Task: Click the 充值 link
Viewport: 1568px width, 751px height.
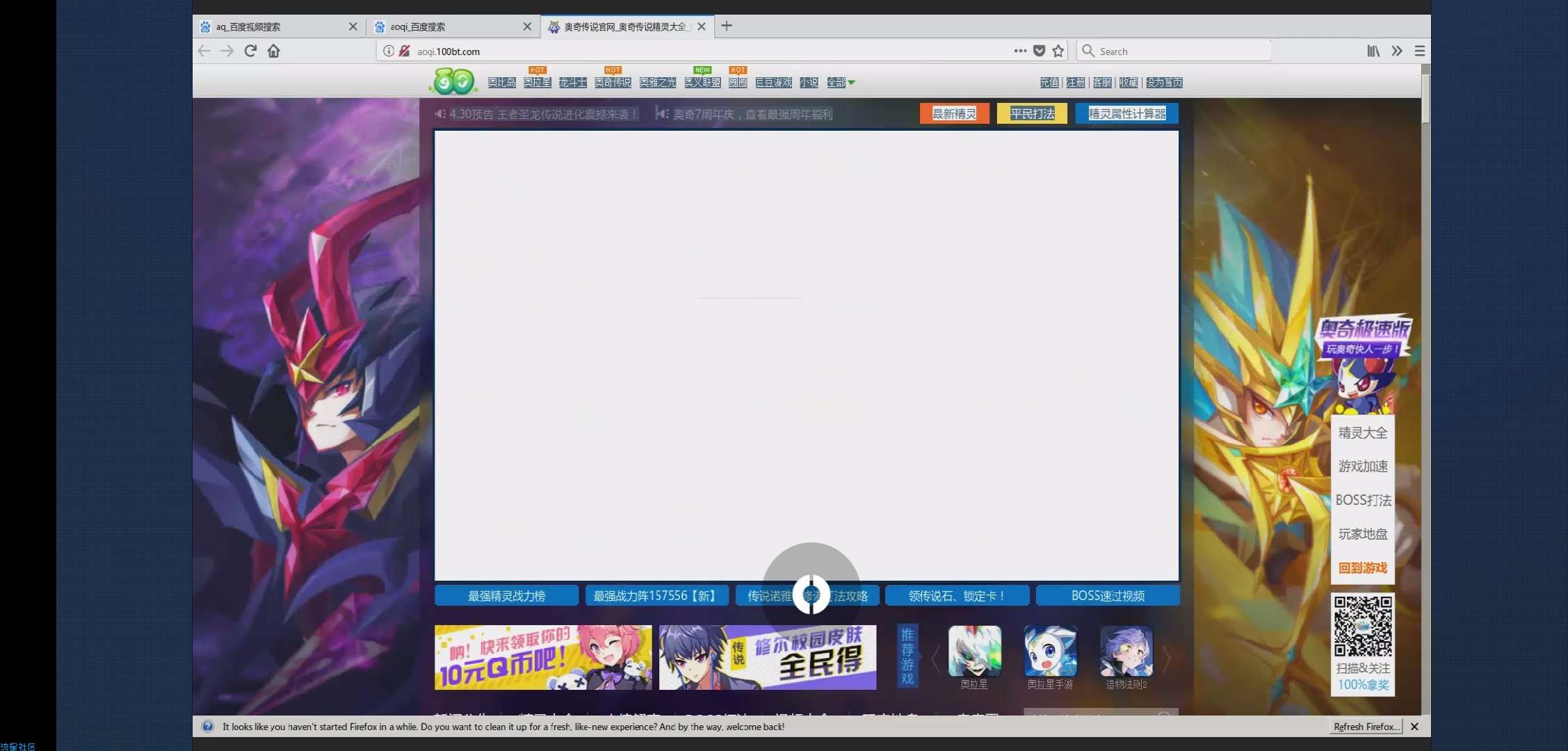Action: click(1049, 83)
